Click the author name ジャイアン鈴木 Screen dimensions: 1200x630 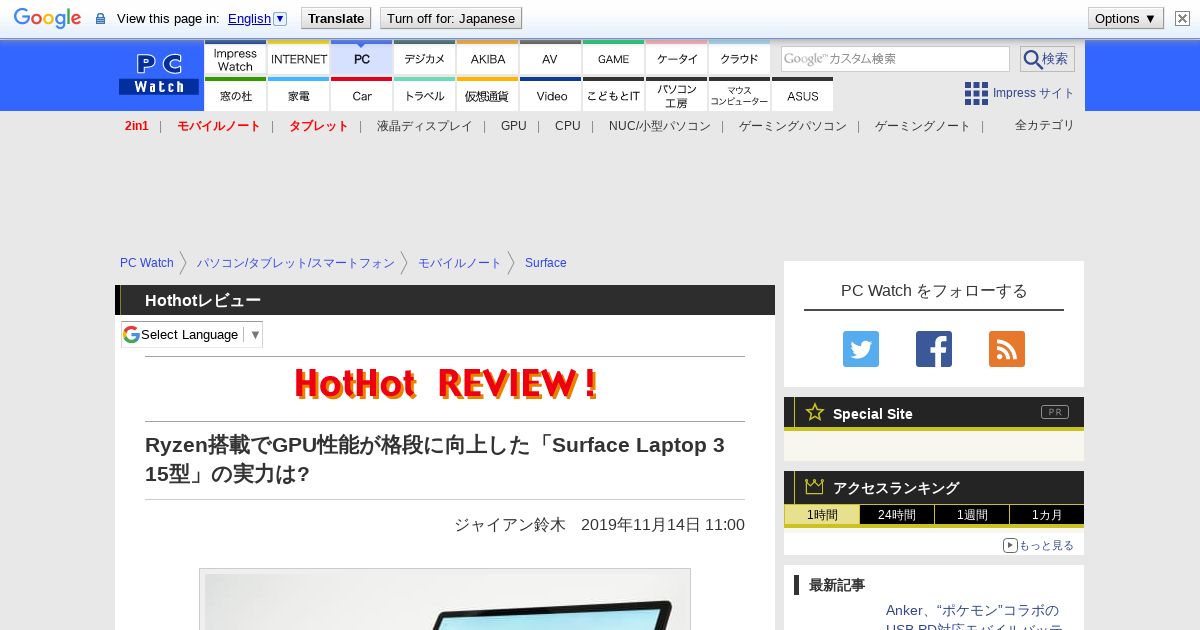pyautogui.click(x=510, y=525)
